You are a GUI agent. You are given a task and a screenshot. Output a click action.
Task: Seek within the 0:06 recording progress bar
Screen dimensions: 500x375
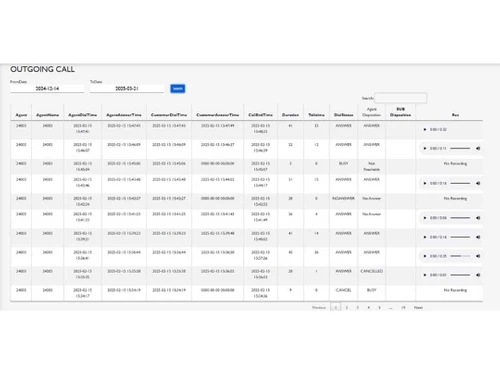(x=460, y=218)
